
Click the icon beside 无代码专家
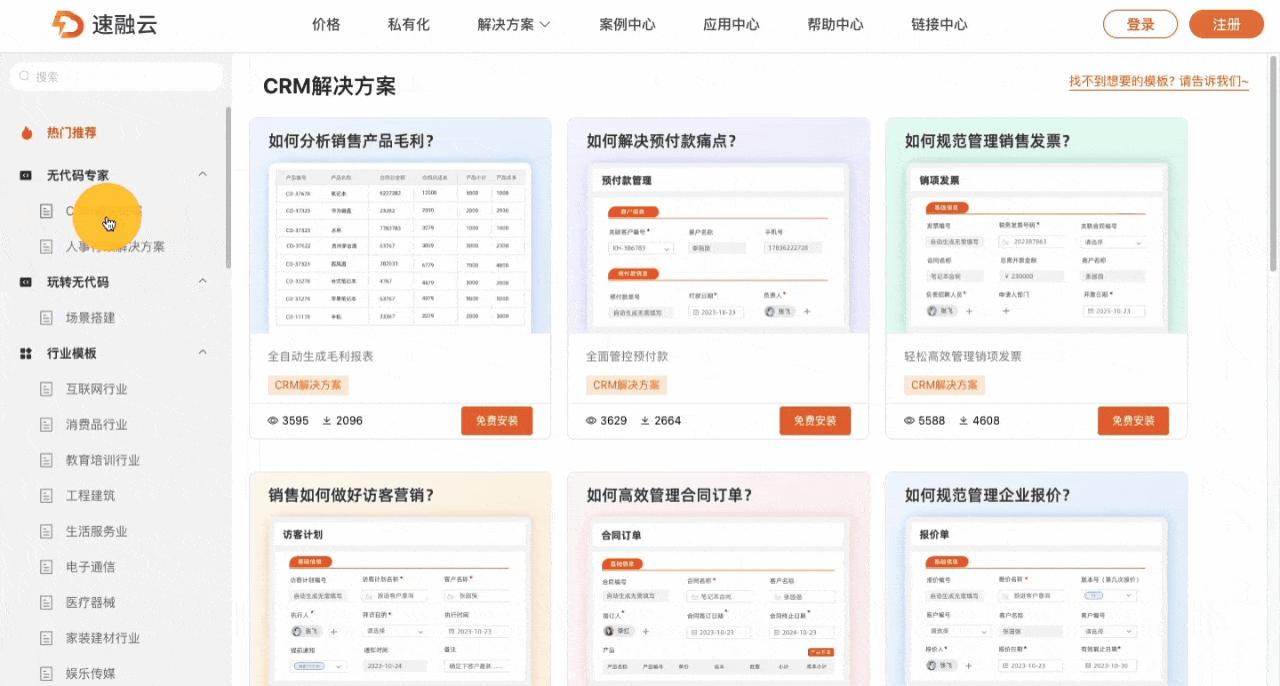(x=24, y=174)
